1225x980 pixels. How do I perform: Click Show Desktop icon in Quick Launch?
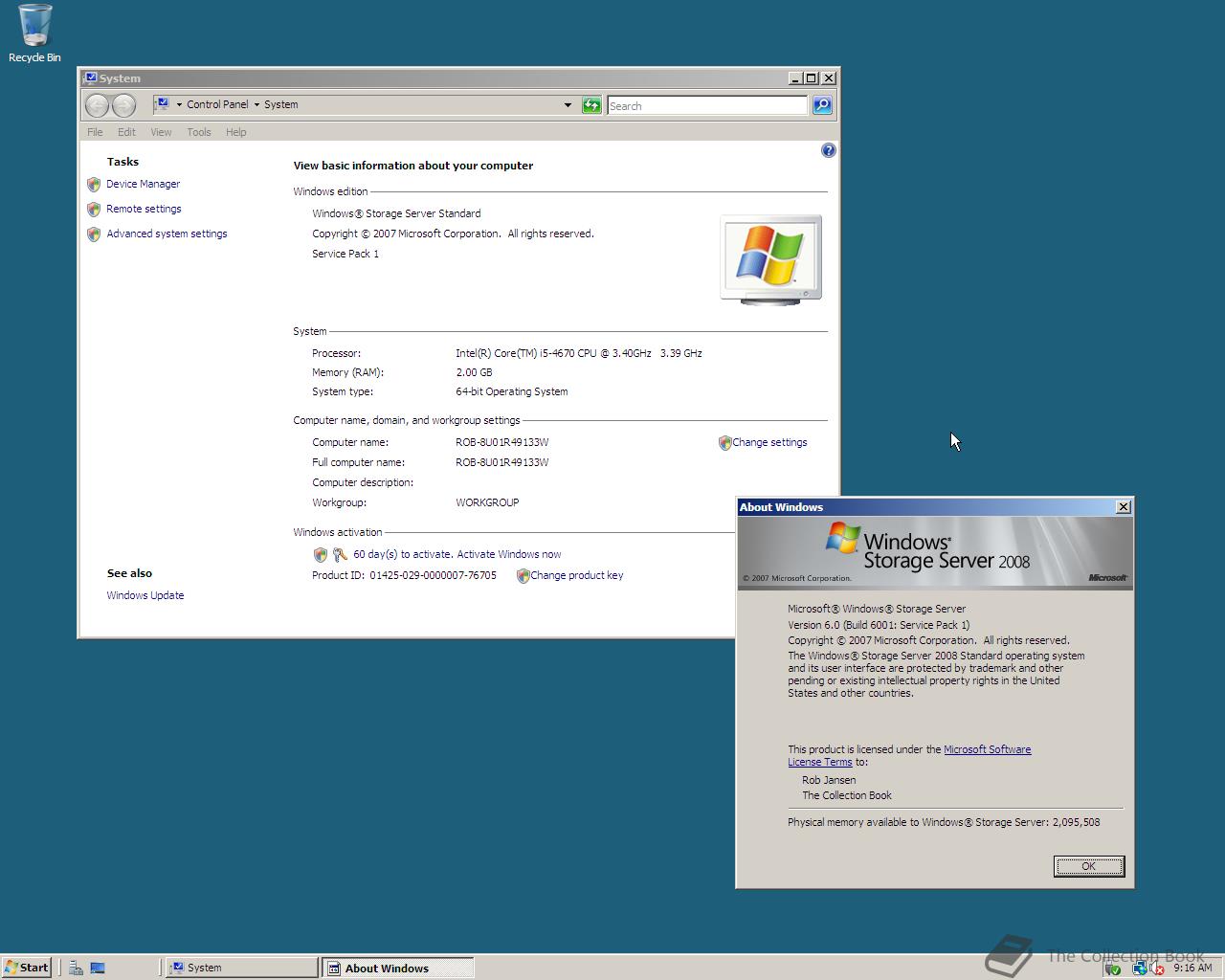point(98,968)
